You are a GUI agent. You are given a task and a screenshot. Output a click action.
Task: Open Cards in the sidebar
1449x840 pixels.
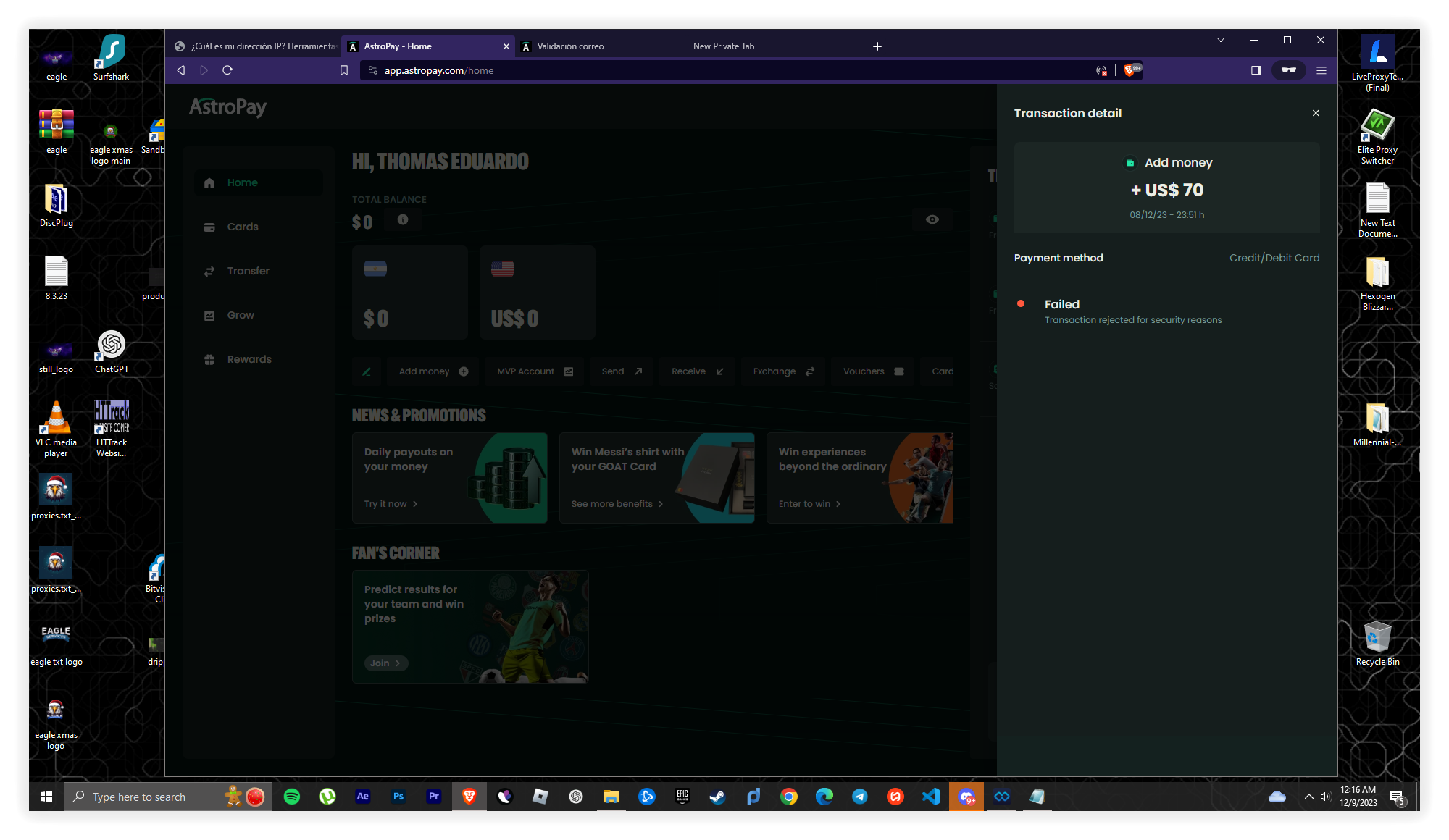tap(242, 227)
